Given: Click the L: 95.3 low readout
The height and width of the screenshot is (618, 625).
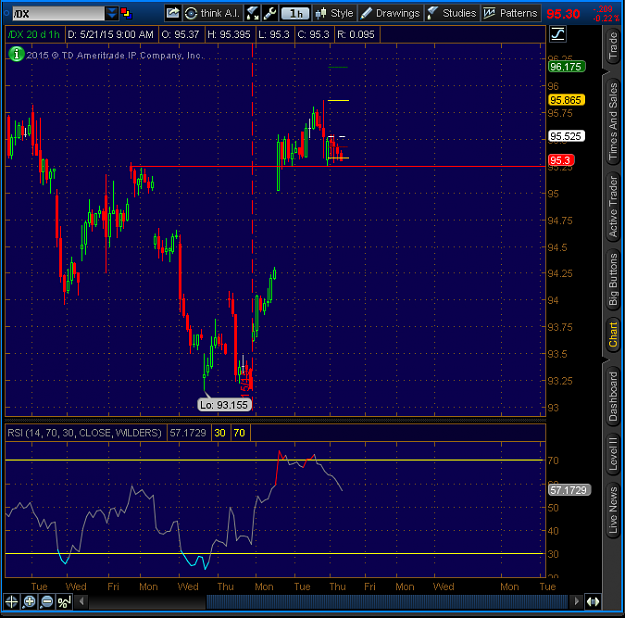Looking at the screenshot, I should pyautogui.click(x=274, y=35).
